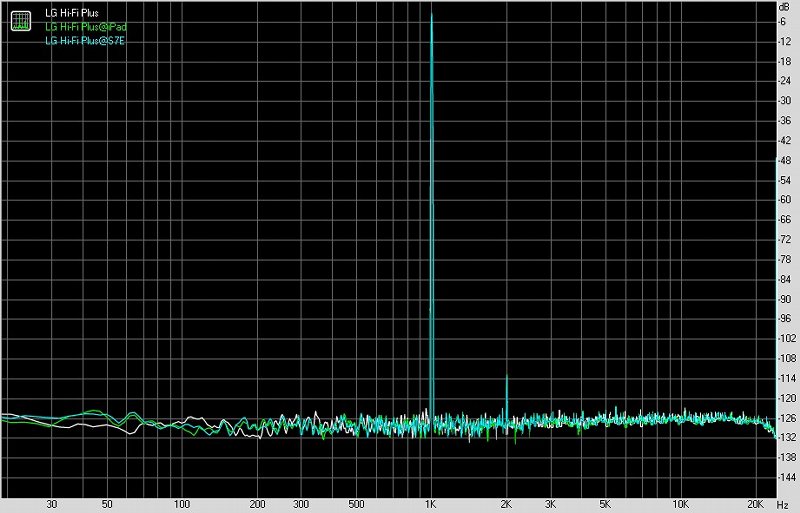Image resolution: width=800 pixels, height=513 pixels.
Task: Click the 20K frequency axis label
Action: pos(755,504)
